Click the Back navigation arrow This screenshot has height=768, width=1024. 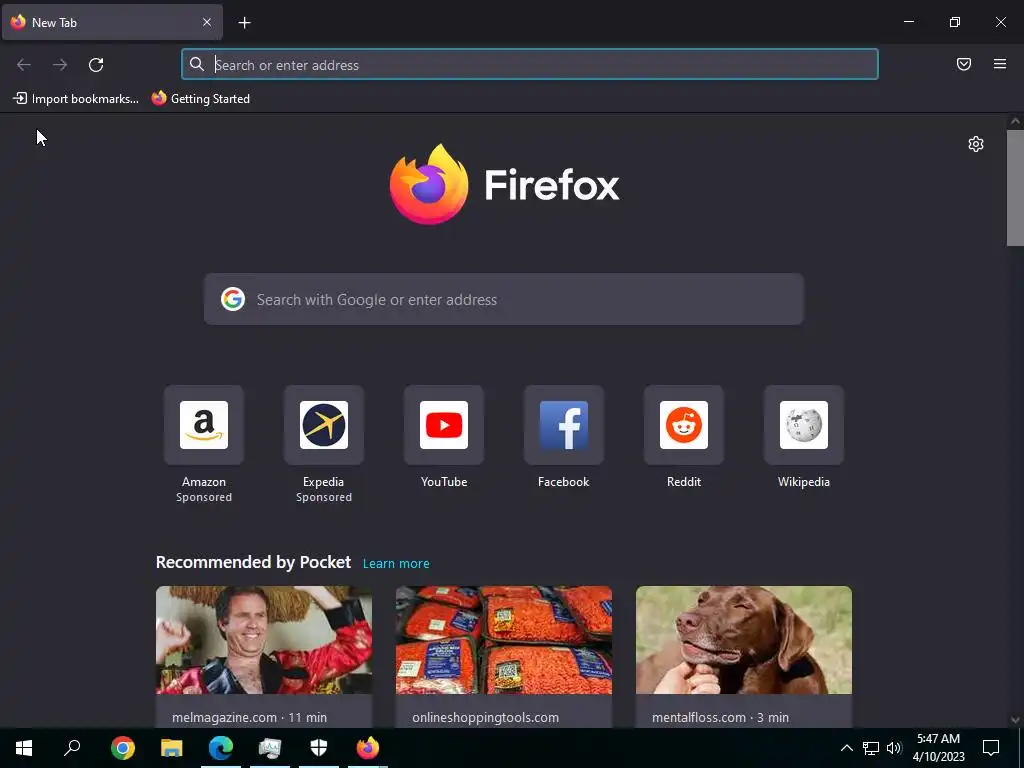coord(24,65)
